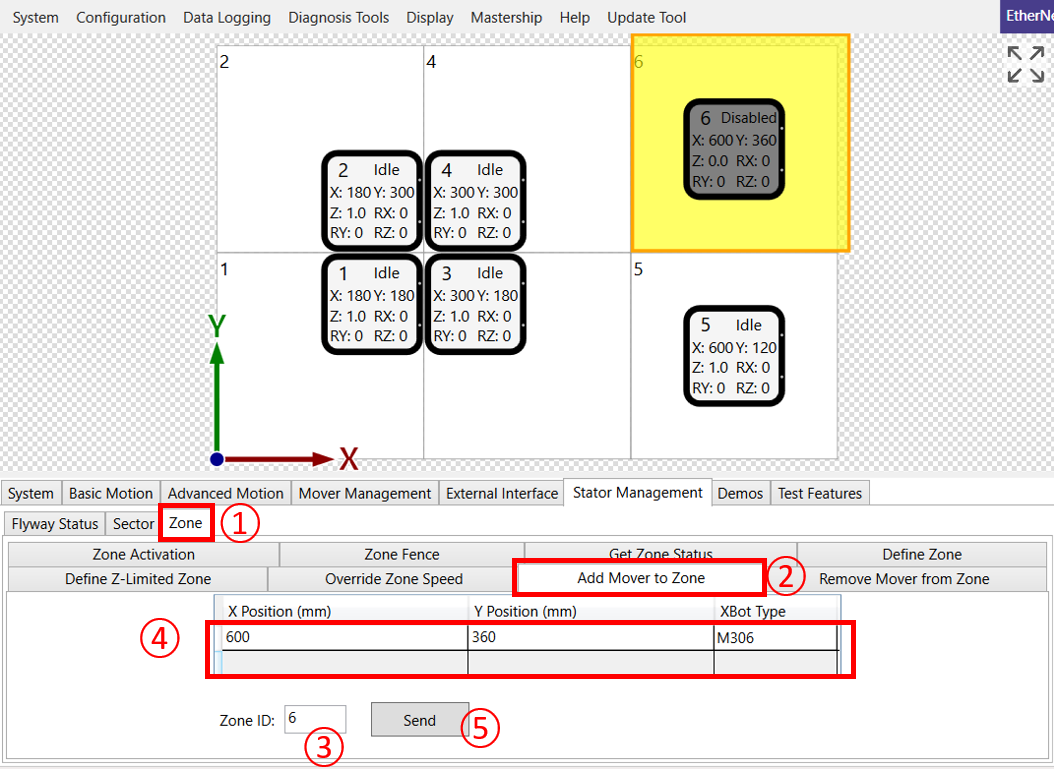This screenshot has height=769, width=1054.
Task: Click the blue origin point of axes
Action: [x=217, y=459]
